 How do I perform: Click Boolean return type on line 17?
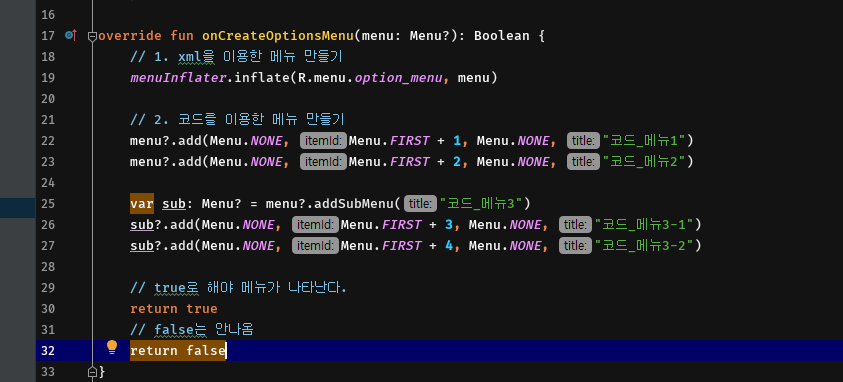point(502,36)
